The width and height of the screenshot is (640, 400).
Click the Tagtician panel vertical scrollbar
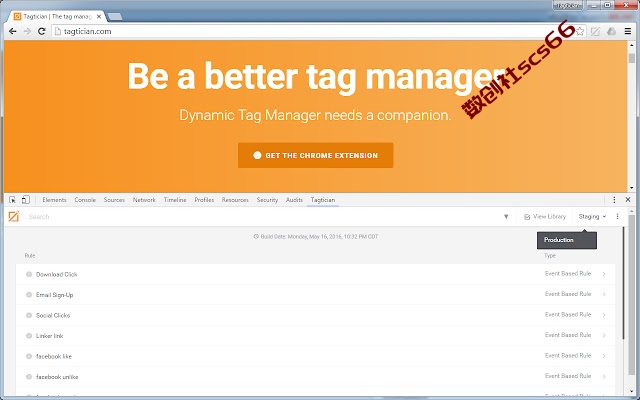coord(623,283)
